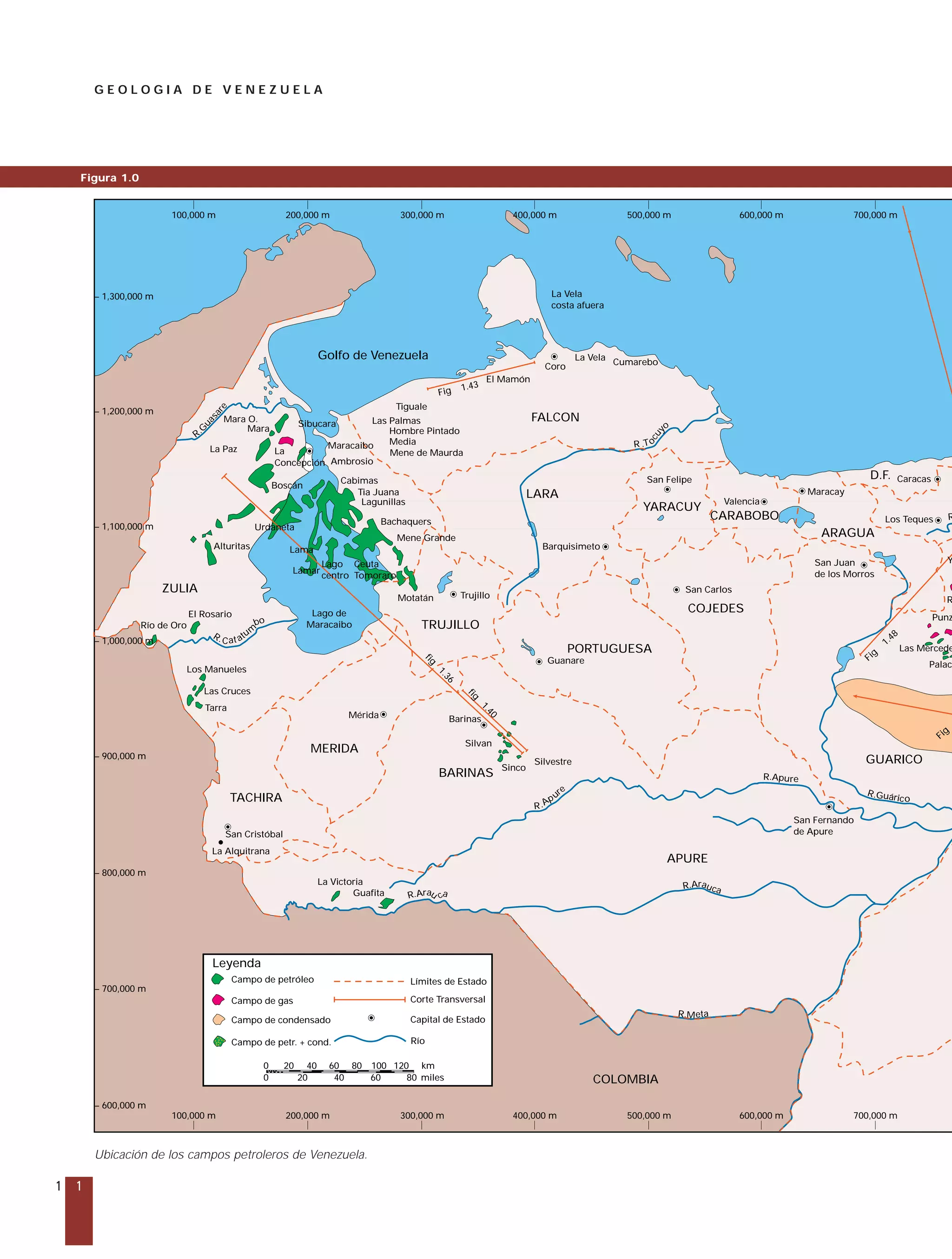Click the San Carlos capital marker
This screenshot has width=952, height=1259.
pyautogui.click(x=676, y=590)
